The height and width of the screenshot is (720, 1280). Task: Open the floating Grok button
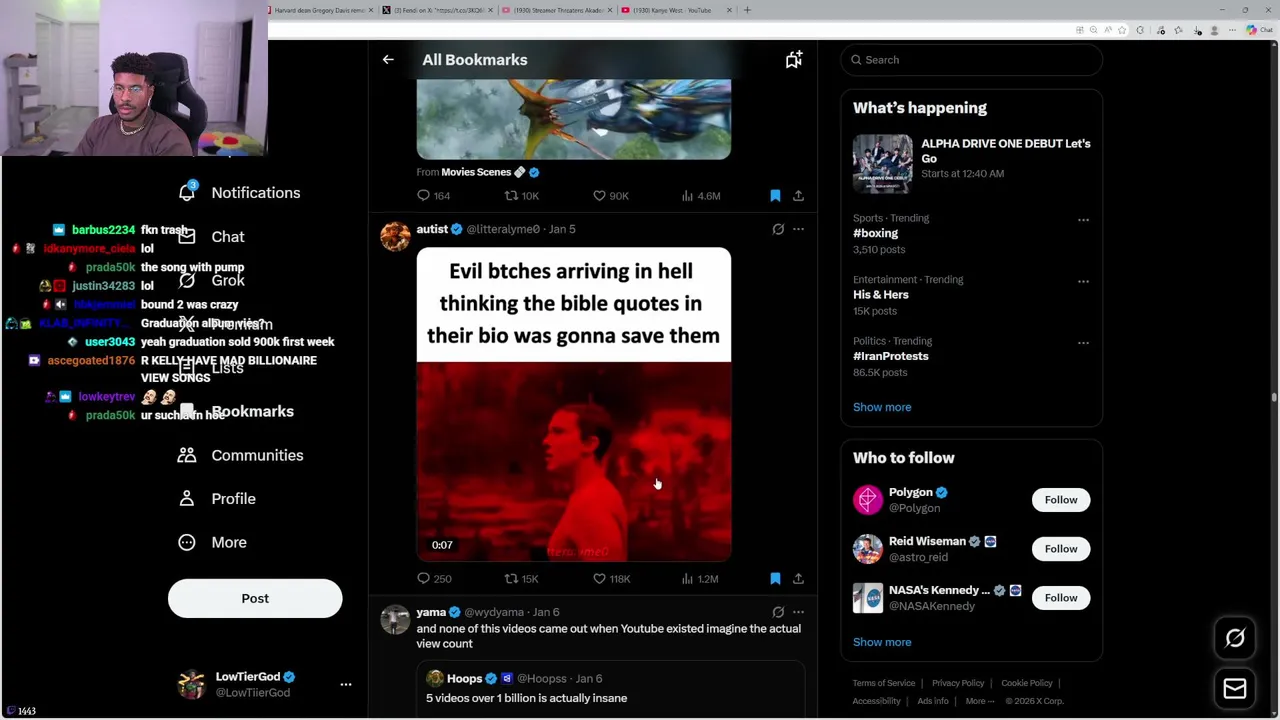coord(1235,638)
